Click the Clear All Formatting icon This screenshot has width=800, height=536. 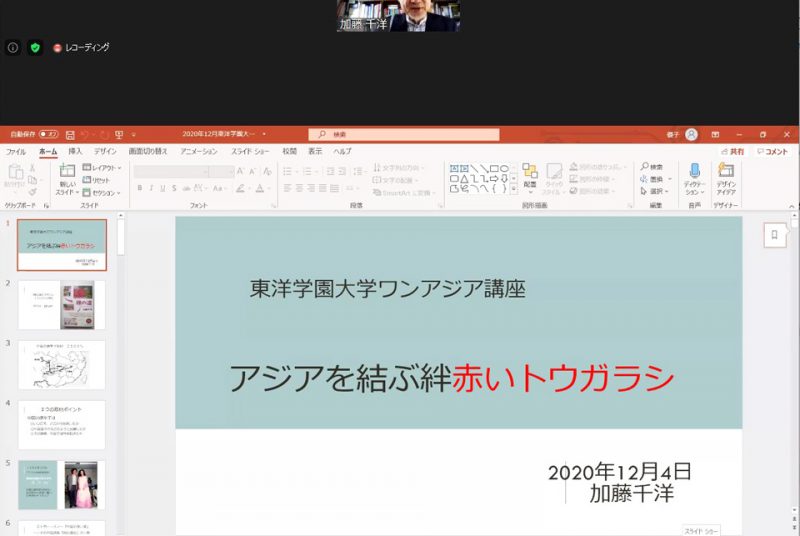click(x=267, y=172)
